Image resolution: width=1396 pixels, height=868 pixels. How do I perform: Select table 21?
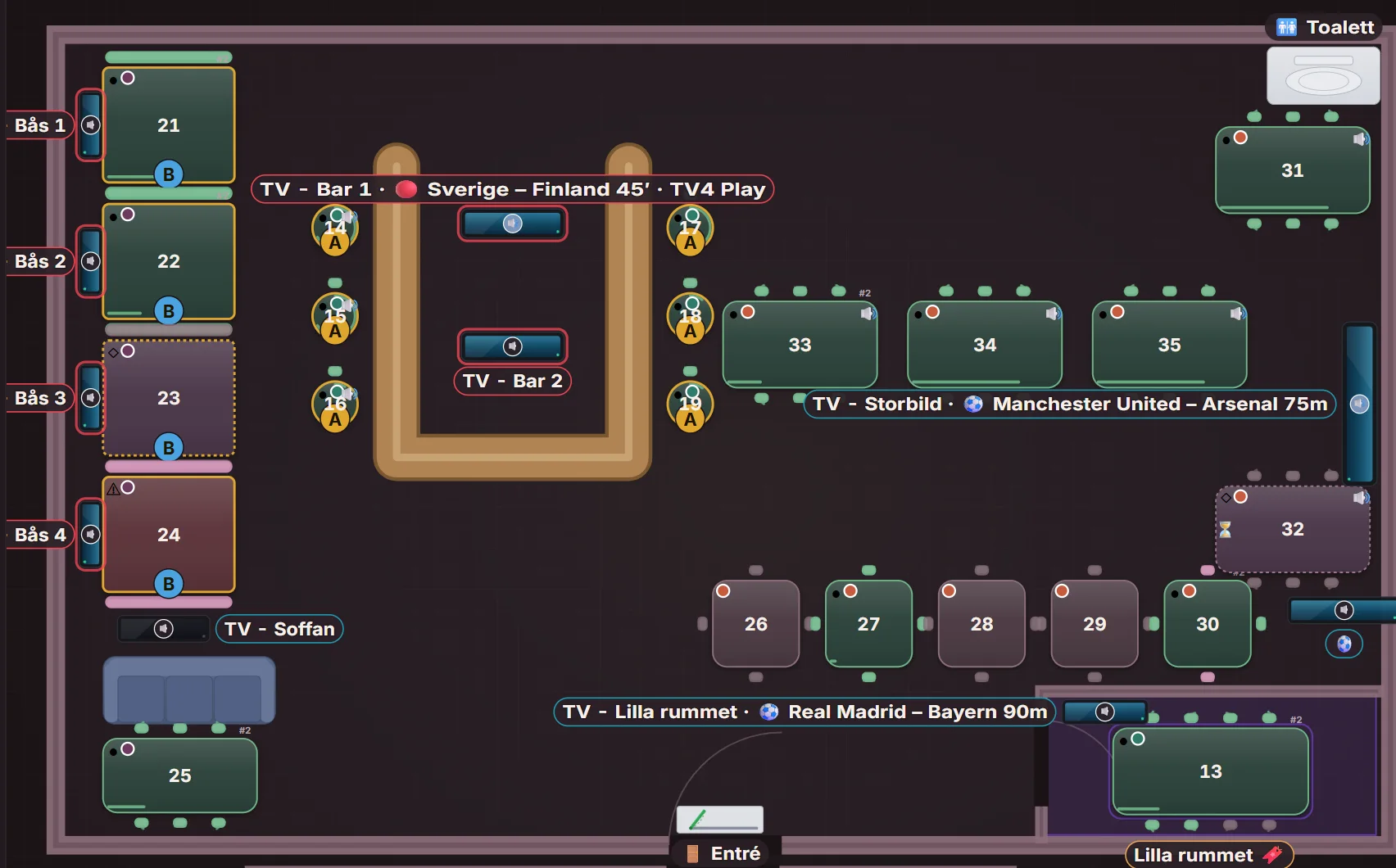click(x=169, y=125)
